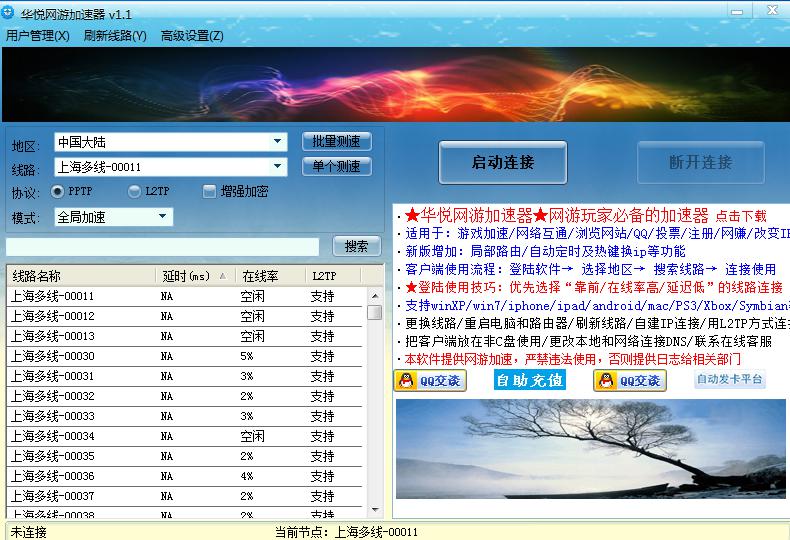790x540 pixels.
Task: Enable the 增强加密 checkbox
Action: click(x=209, y=191)
